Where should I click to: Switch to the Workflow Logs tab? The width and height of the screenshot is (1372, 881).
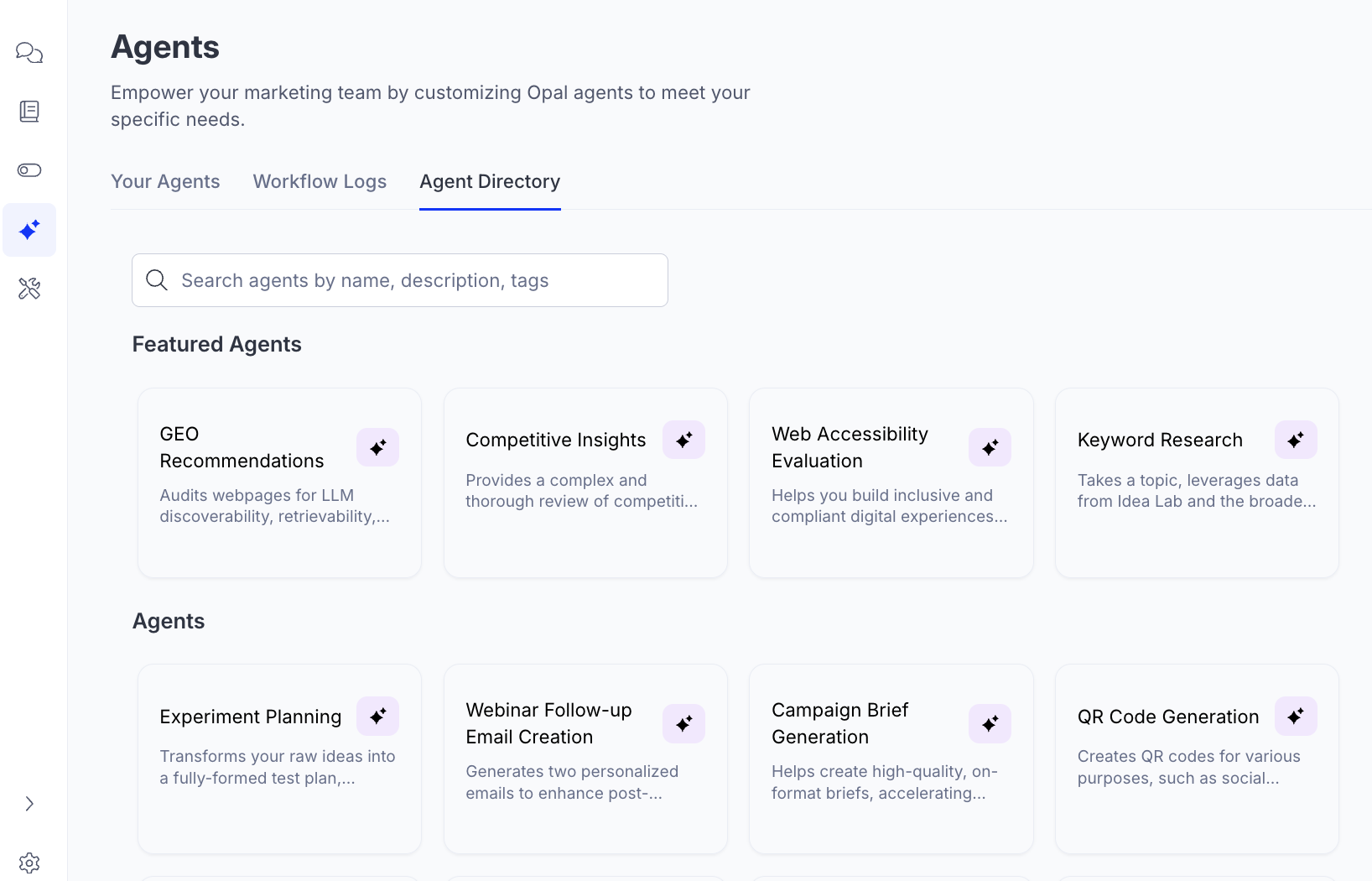(x=320, y=181)
